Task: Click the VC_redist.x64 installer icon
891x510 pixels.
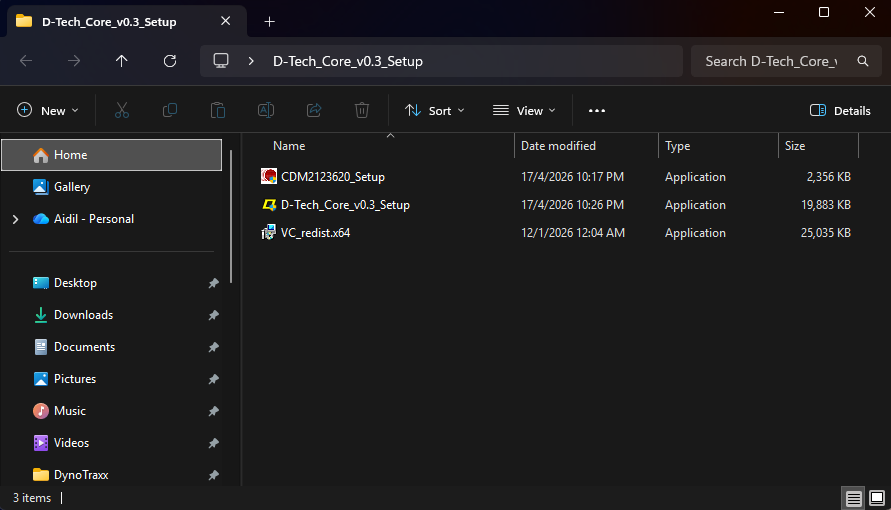Action: 268,232
